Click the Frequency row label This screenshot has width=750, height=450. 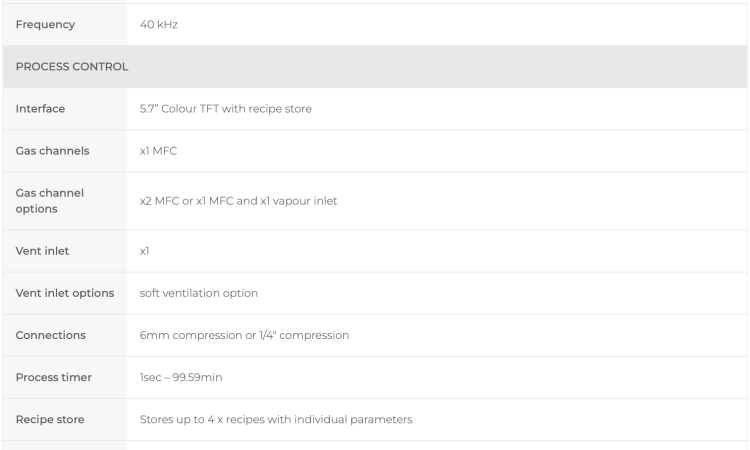coord(45,24)
